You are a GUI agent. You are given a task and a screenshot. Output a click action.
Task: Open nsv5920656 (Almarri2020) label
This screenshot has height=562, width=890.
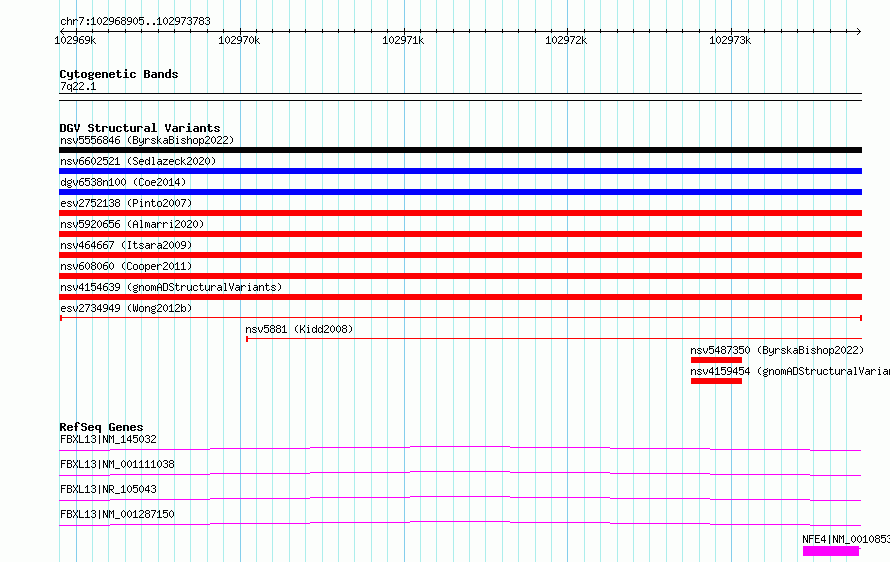click(x=132, y=224)
